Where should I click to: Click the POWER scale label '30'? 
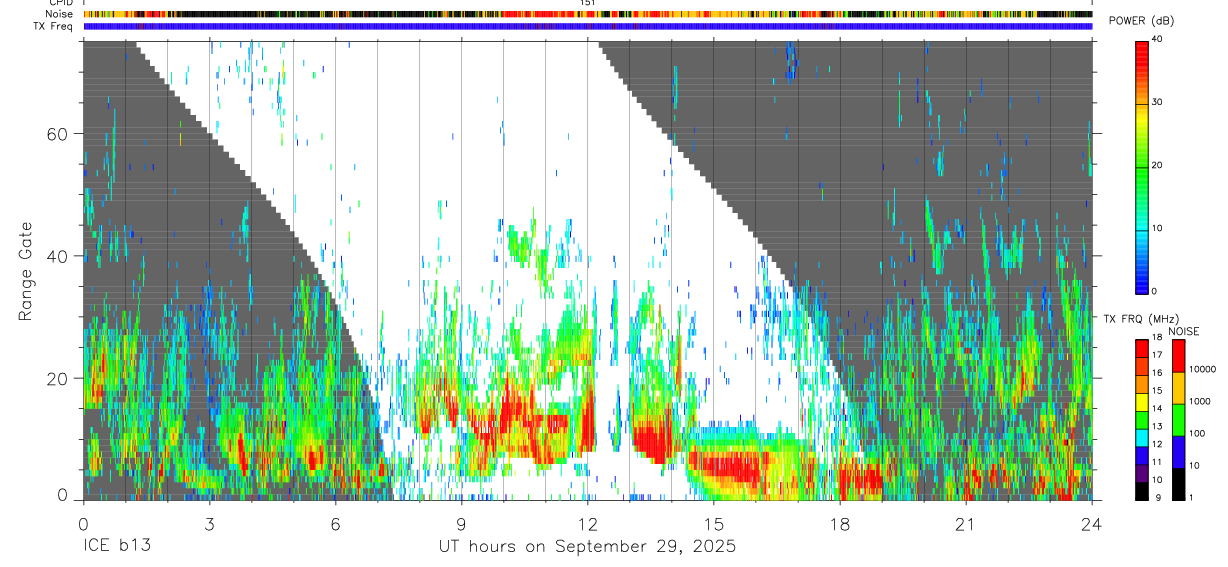click(x=1156, y=102)
